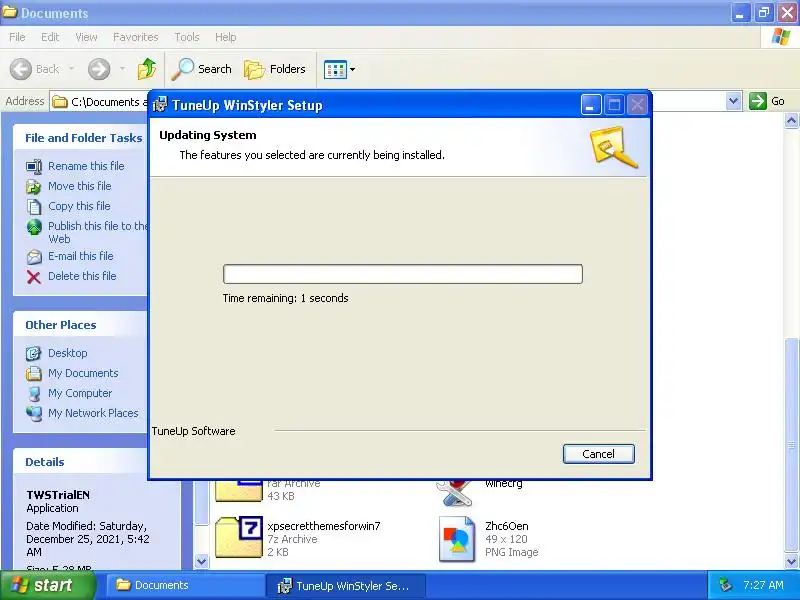Open the Tools menu in Documents window

pyautogui.click(x=187, y=37)
